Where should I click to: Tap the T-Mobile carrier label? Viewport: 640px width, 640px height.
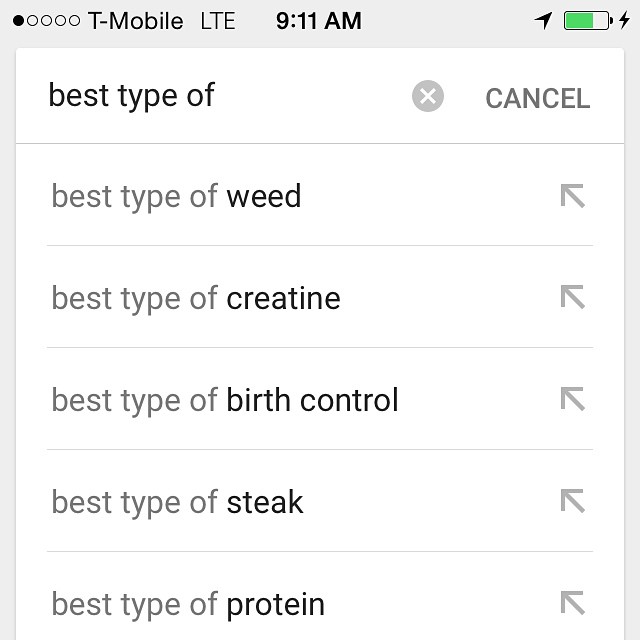coord(136,21)
